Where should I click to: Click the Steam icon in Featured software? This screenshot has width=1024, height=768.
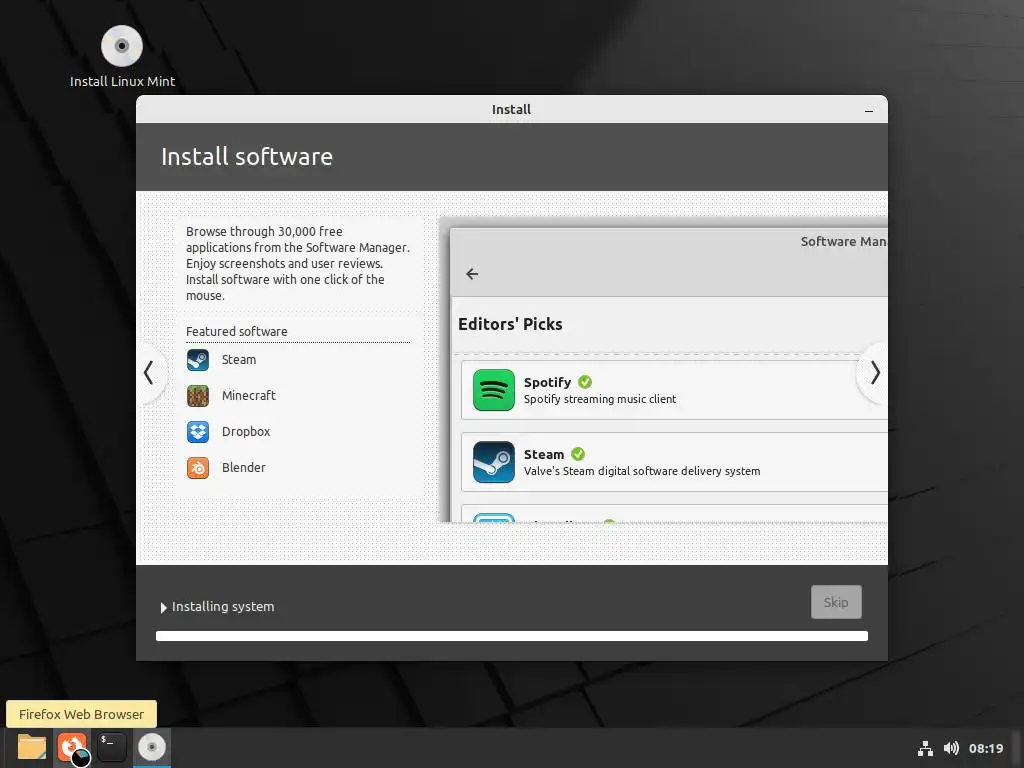click(x=198, y=360)
